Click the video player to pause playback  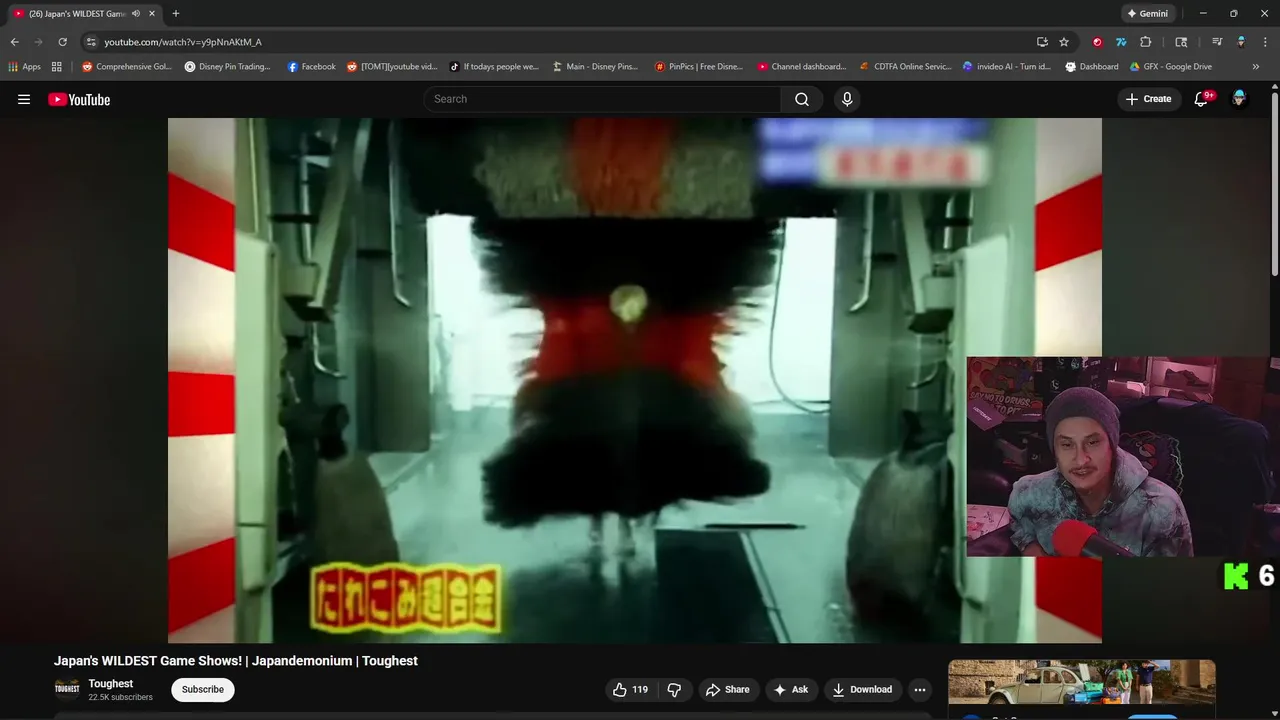pyautogui.click(x=635, y=380)
